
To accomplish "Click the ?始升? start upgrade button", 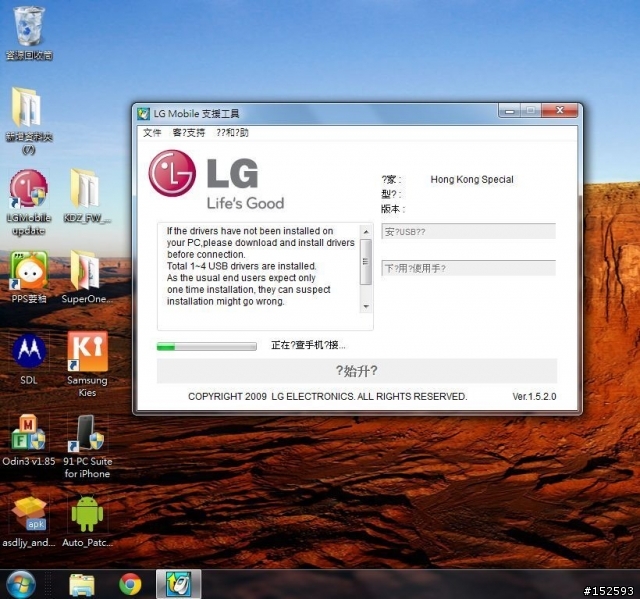I will pyautogui.click(x=357, y=371).
